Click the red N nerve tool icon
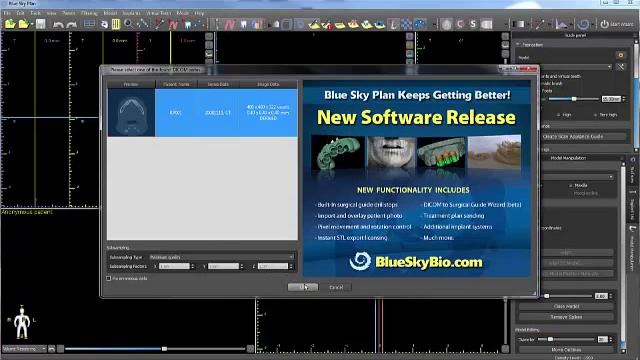This screenshot has height=360, width=640. coord(173,24)
